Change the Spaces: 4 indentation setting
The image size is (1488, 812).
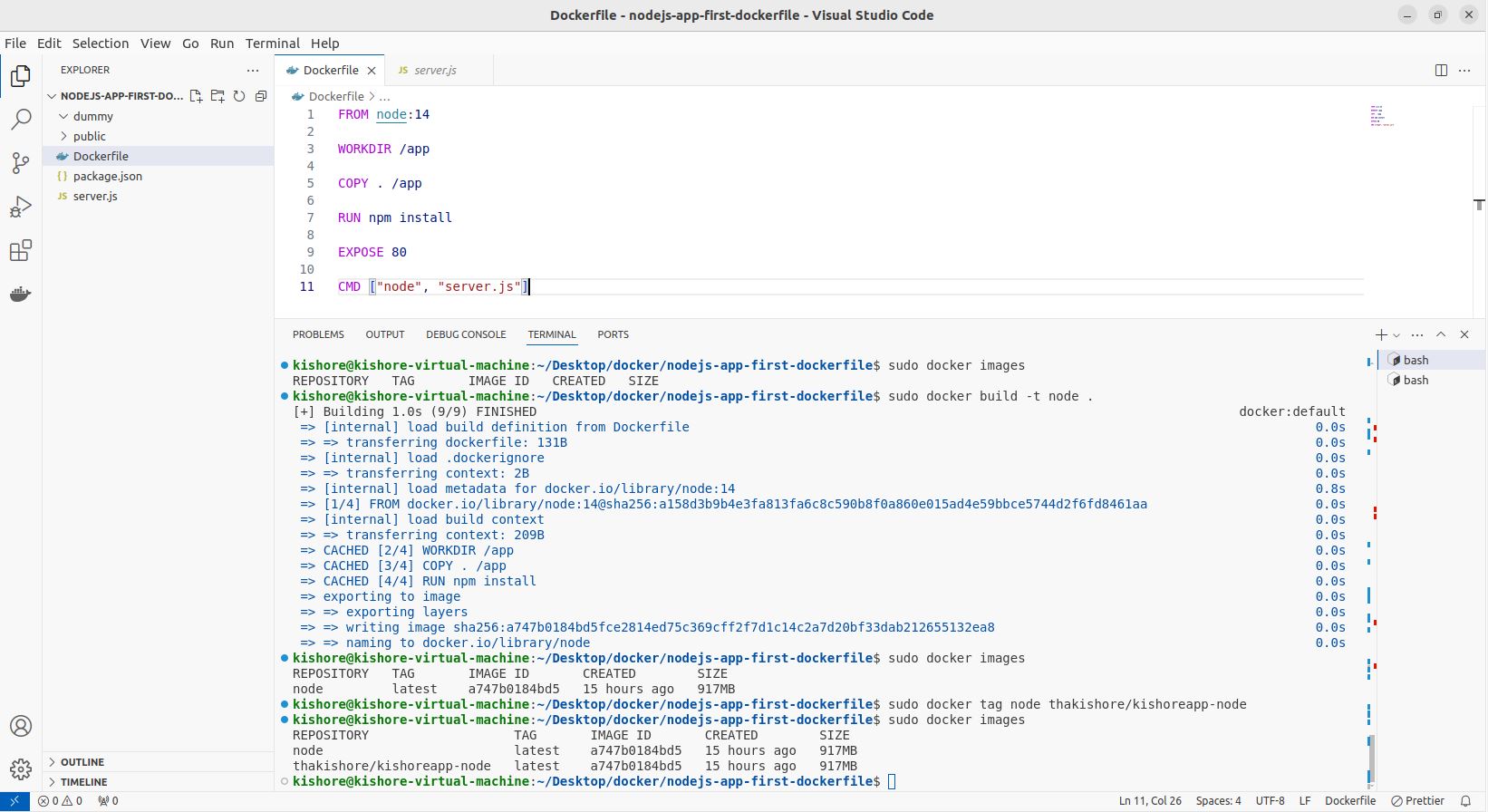click(x=1218, y=801)
